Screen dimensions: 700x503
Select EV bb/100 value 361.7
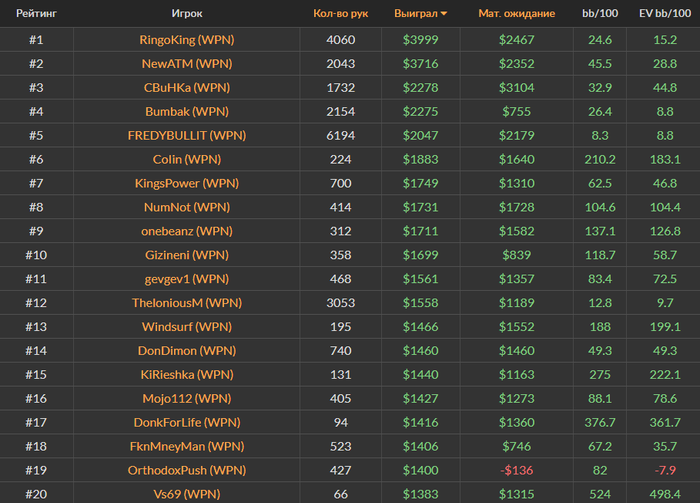coord(665,423)
